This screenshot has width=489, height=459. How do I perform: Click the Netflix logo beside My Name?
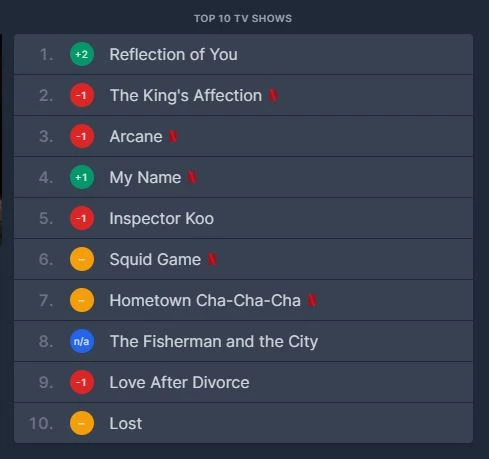(192, 177)
